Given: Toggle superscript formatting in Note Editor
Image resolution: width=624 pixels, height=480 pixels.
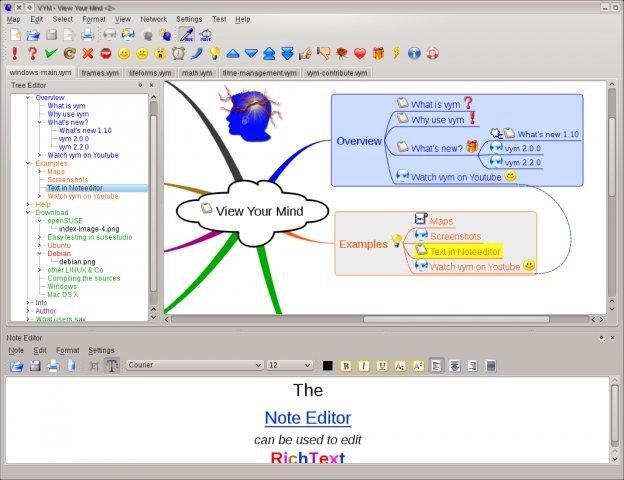Looking at the screenshot, I should click(418, 366).
